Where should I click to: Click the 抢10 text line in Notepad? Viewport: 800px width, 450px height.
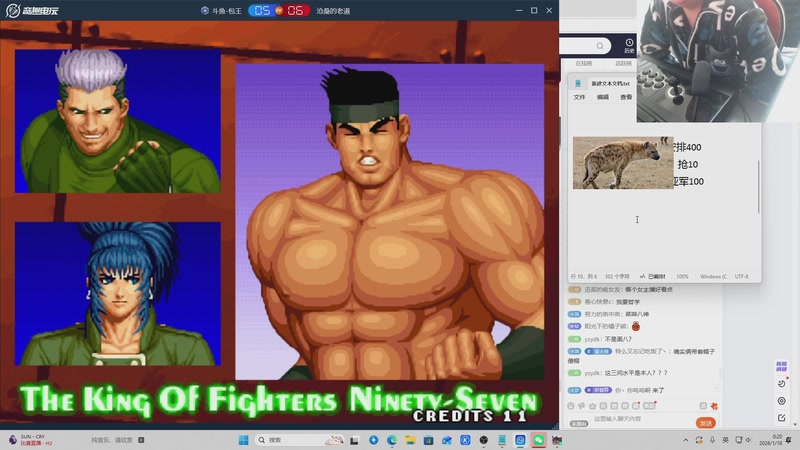(688, 164)
